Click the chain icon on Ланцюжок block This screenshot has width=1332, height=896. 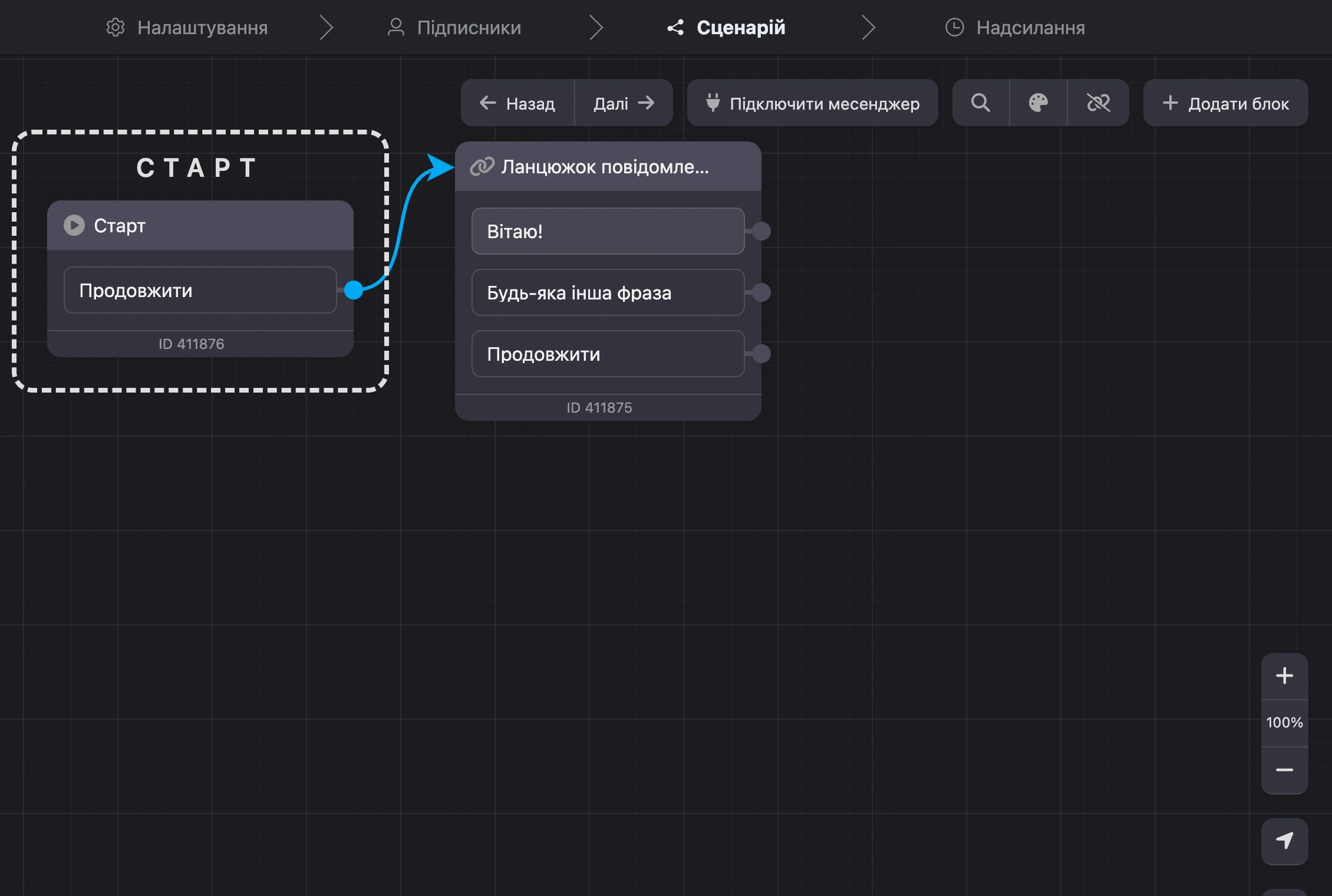pyautogui.click(x=482, y=167)
